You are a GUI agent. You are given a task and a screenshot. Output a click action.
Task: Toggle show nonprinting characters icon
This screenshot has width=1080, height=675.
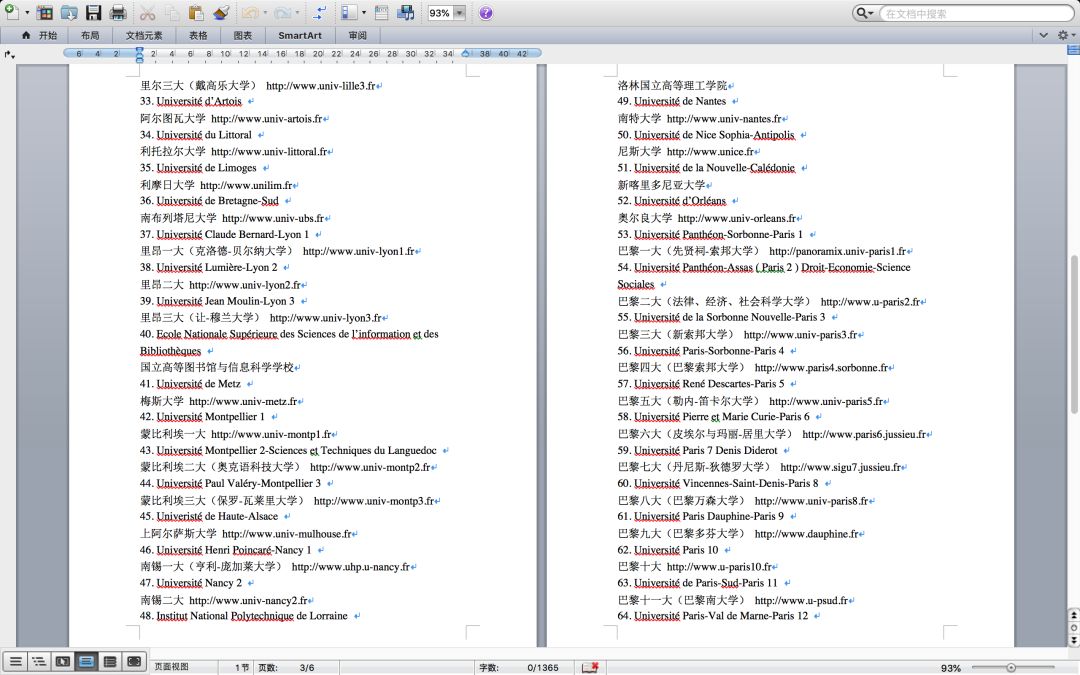320,12
